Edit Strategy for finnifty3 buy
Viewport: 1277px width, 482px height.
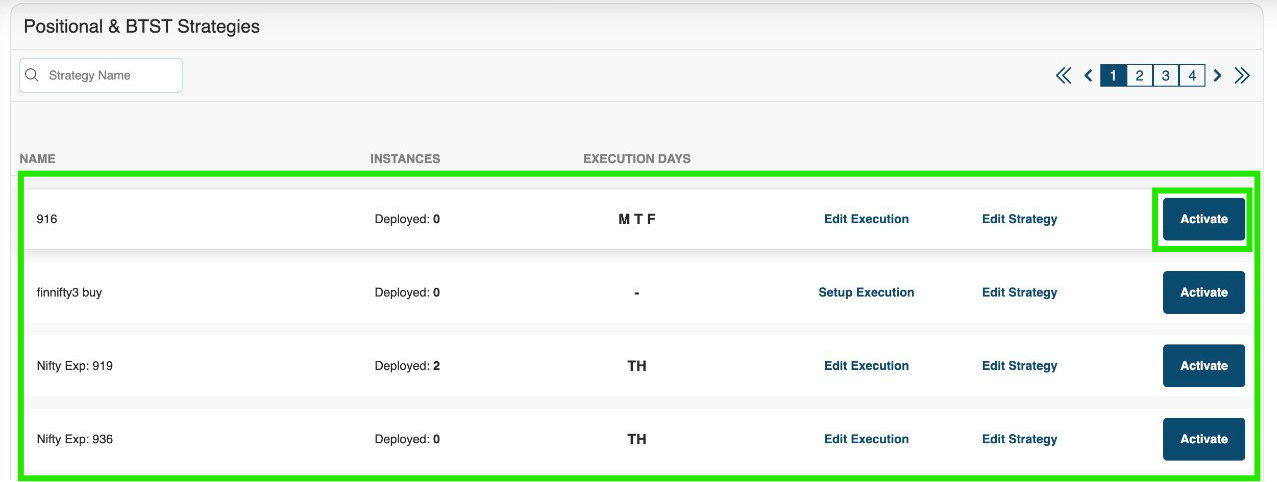click(x=1019, y=293)
